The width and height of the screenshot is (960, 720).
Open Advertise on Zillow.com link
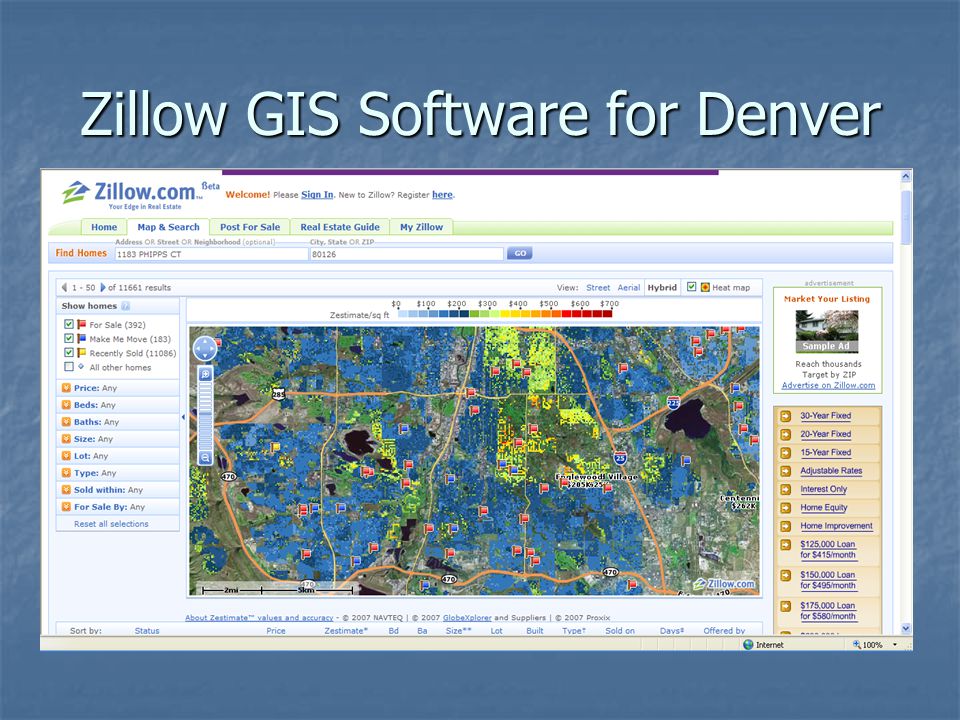(x=828, y=386)
